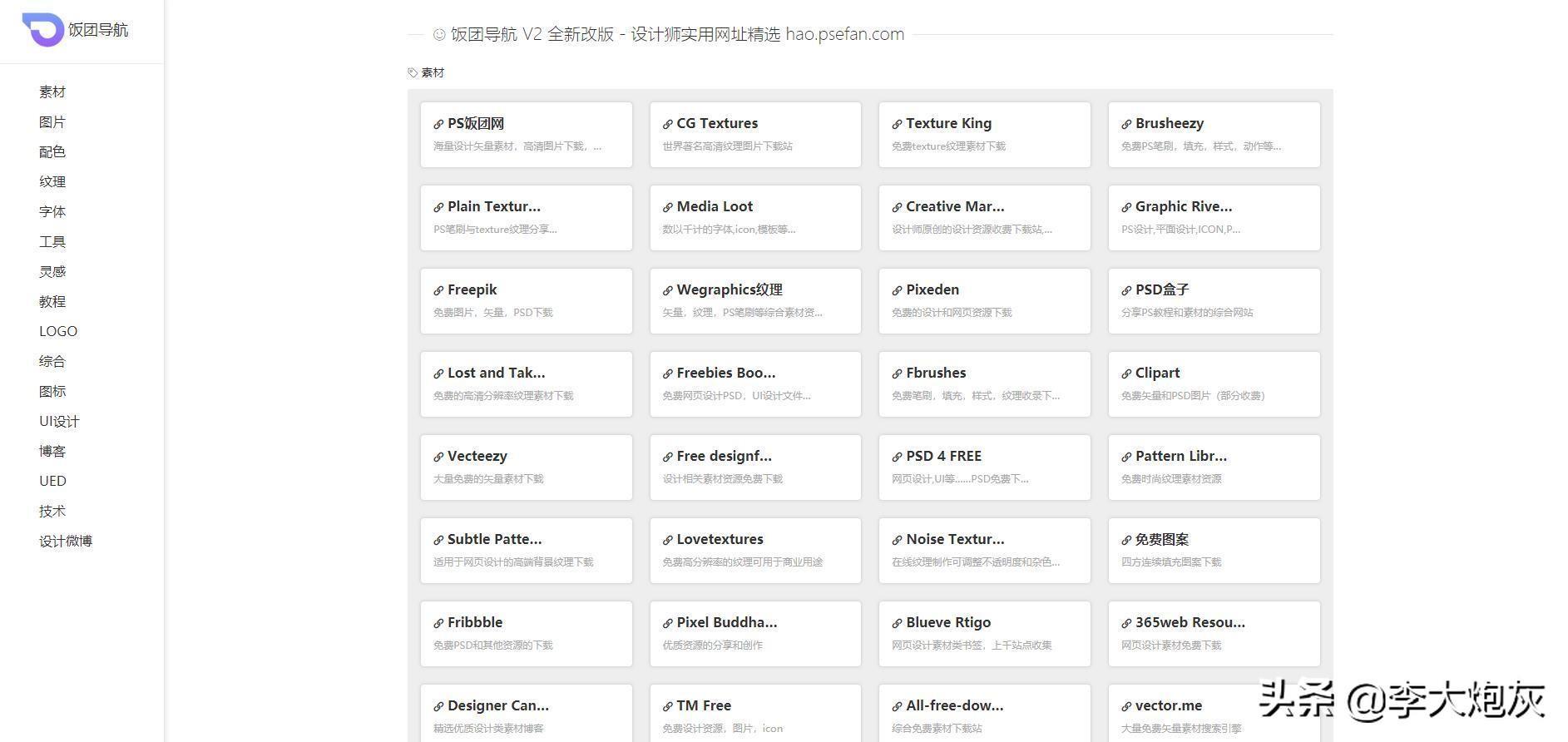Click the smiley icon in the page title
The image size is (1568, 742).
[439, 35]
